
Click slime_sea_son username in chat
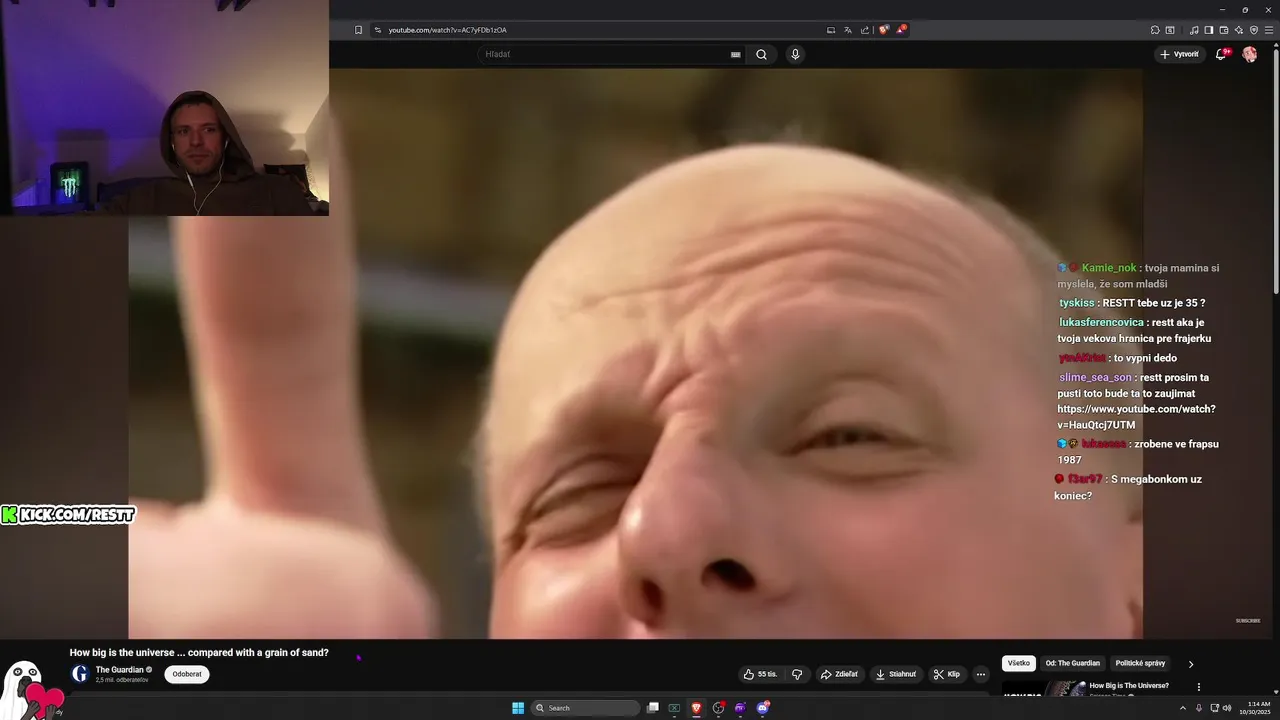[1095, 378]
